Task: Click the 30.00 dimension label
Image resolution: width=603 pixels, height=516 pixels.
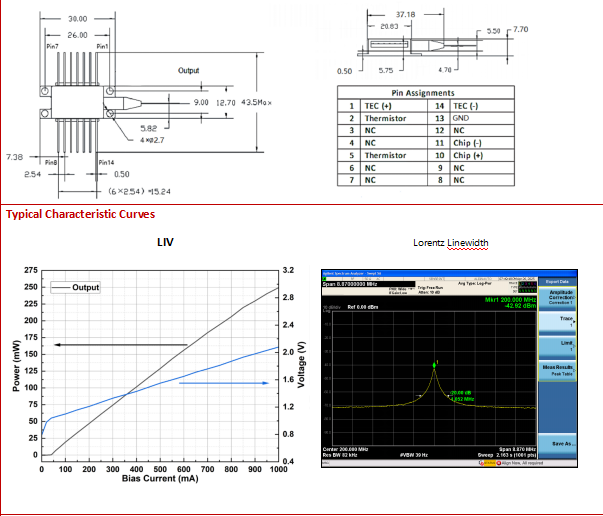Action: point(78,19)
